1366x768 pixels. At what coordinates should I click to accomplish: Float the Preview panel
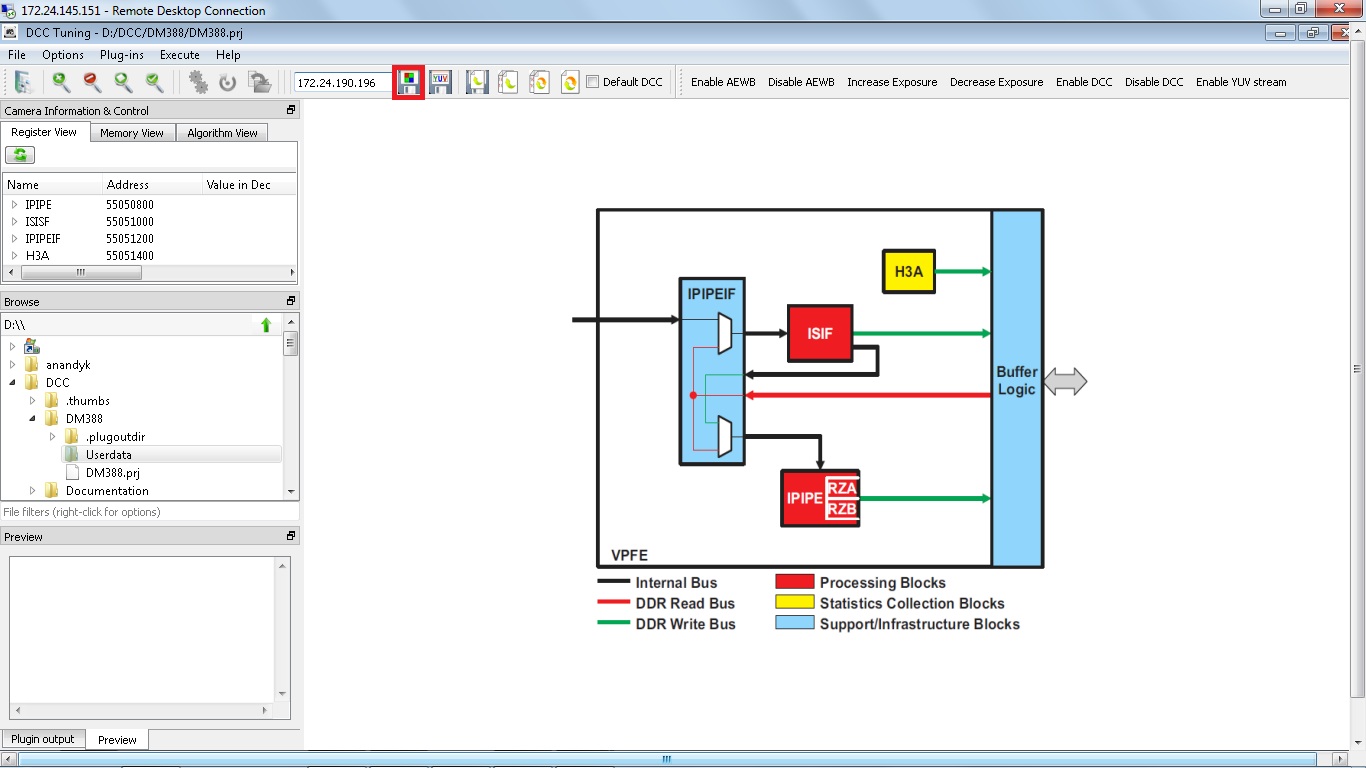click(x=291, y=536)
